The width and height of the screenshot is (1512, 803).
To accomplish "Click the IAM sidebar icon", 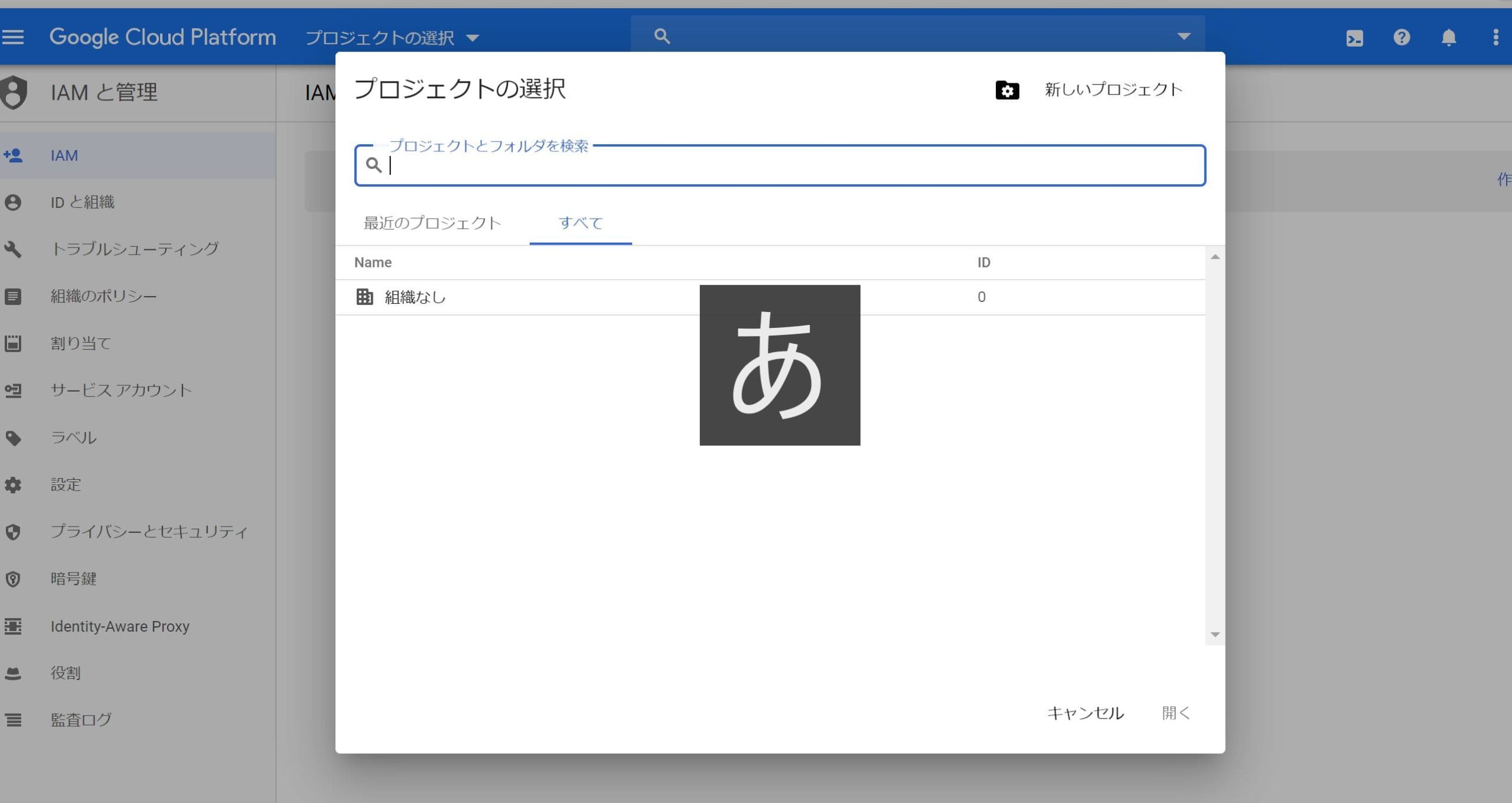I will (16, 155).
